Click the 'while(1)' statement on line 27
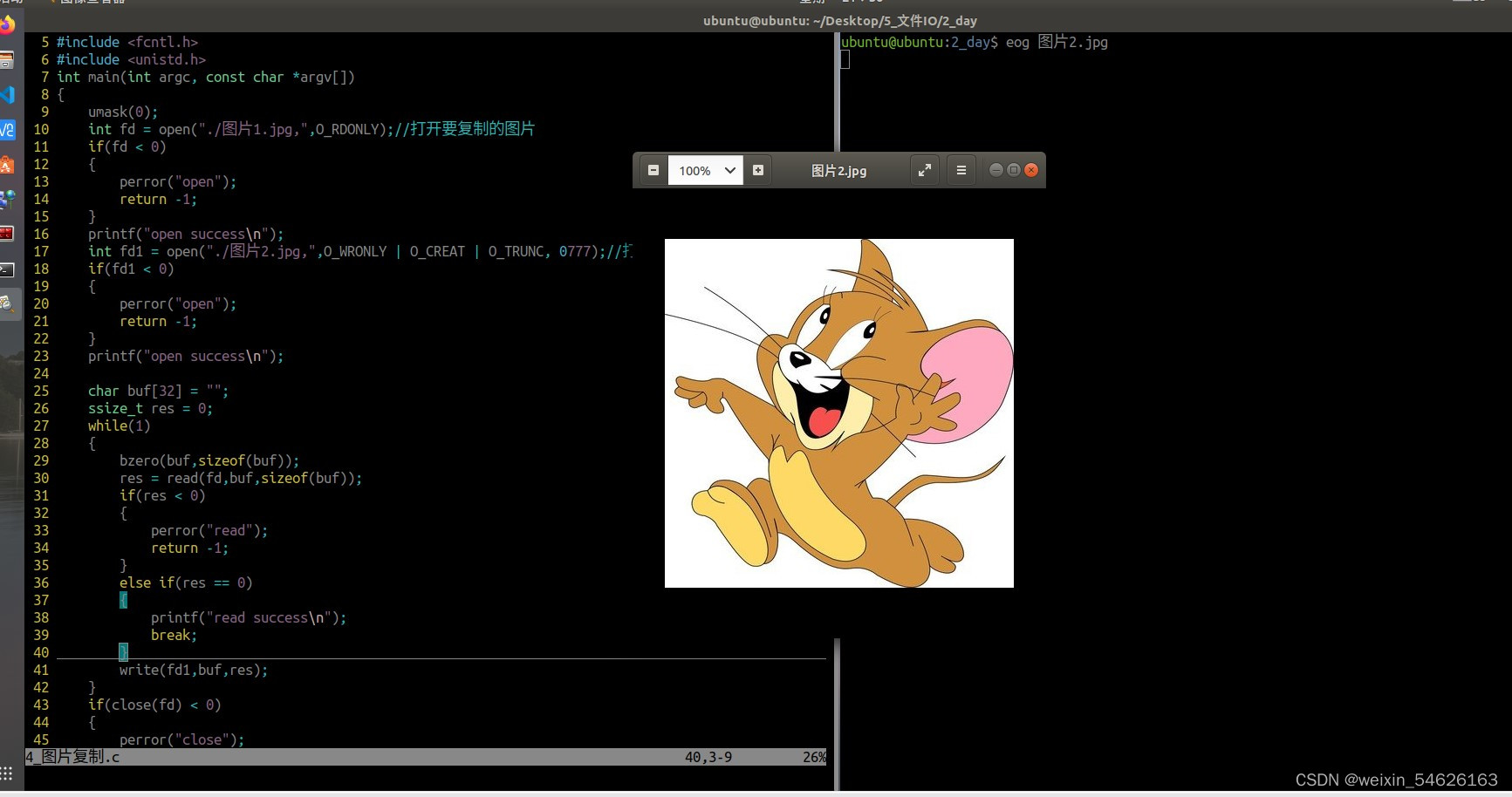 (119, 426)
